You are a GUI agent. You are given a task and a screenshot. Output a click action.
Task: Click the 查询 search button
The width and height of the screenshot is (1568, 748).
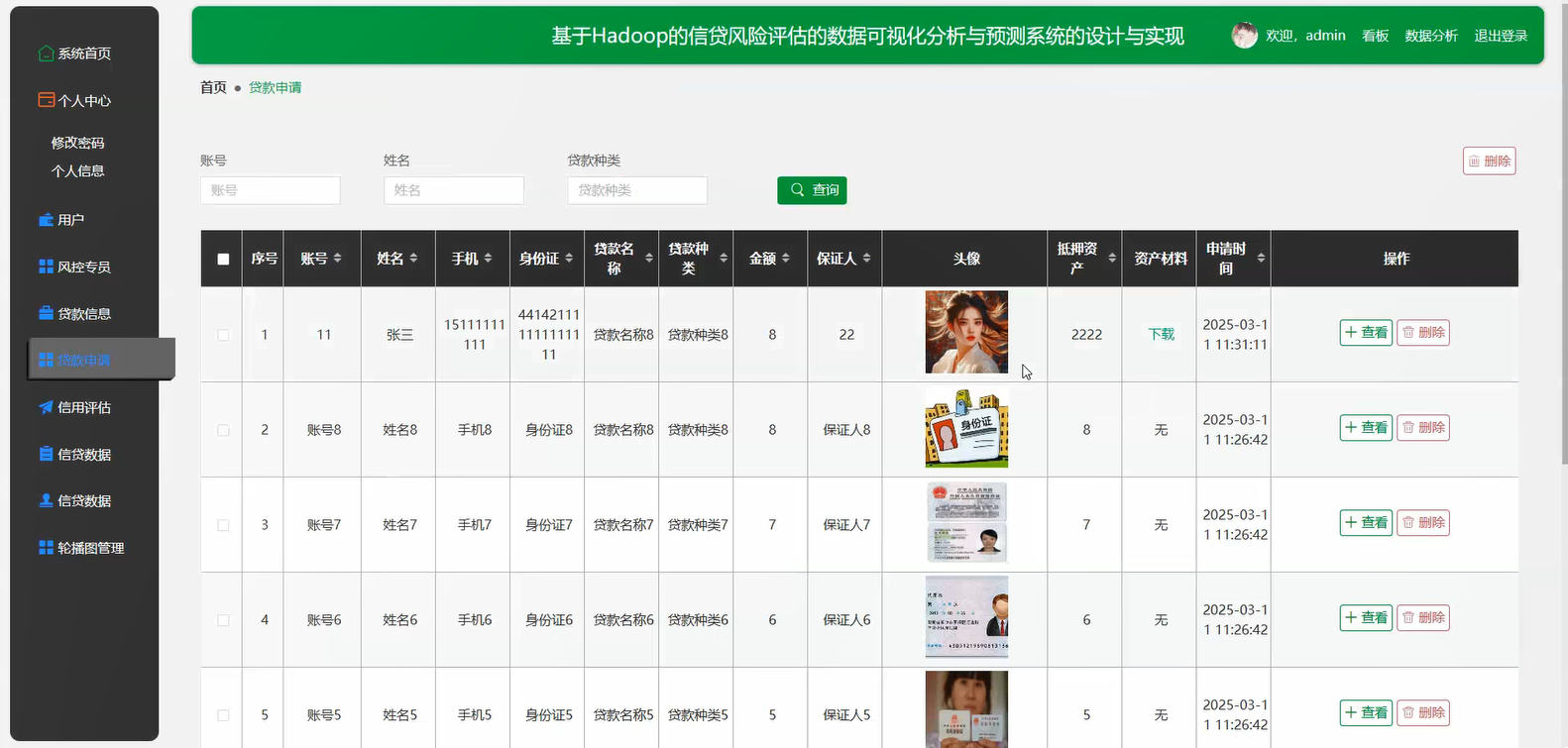(x=812, y=190)
